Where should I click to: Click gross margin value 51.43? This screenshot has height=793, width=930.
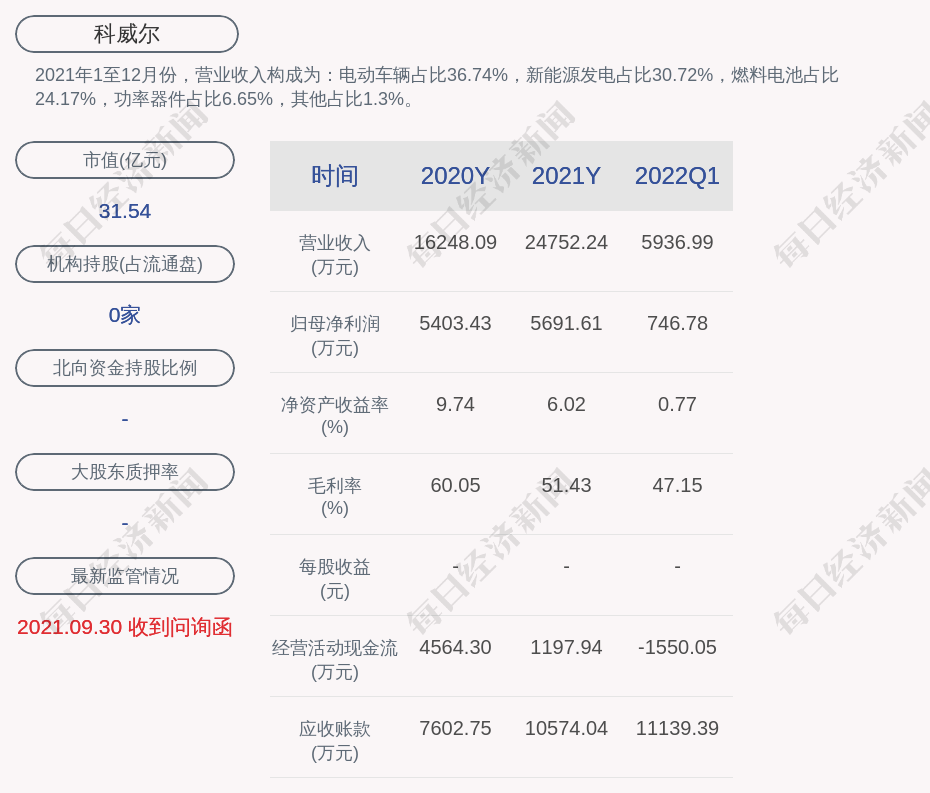coord(566,485)
